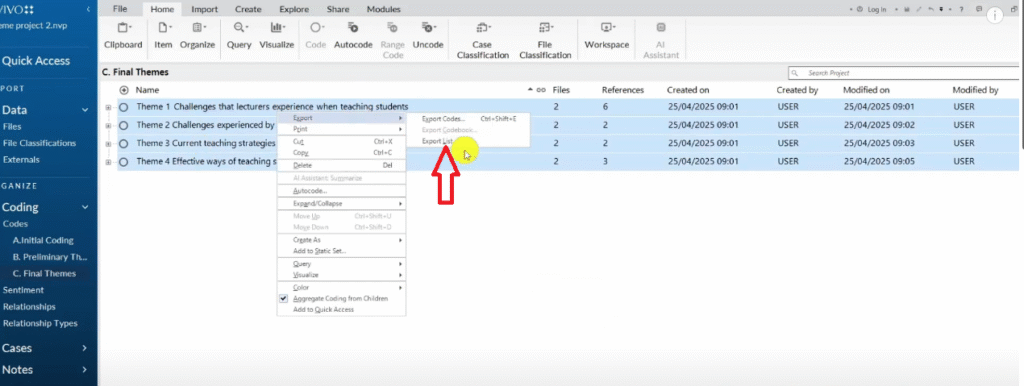This screenshot has height=386, width=1024.
Task: Click the Quick Access heading
Action: point(36,61)
